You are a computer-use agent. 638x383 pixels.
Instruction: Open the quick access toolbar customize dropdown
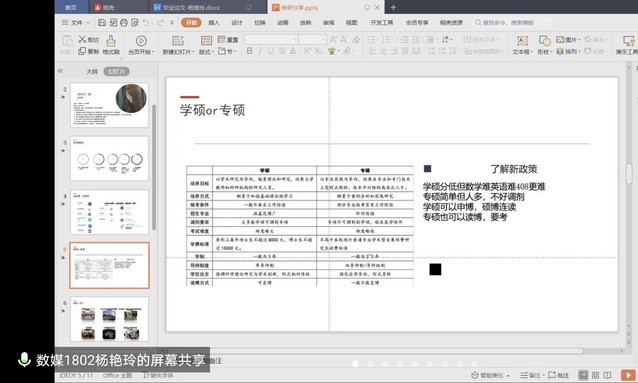(172, 22)
